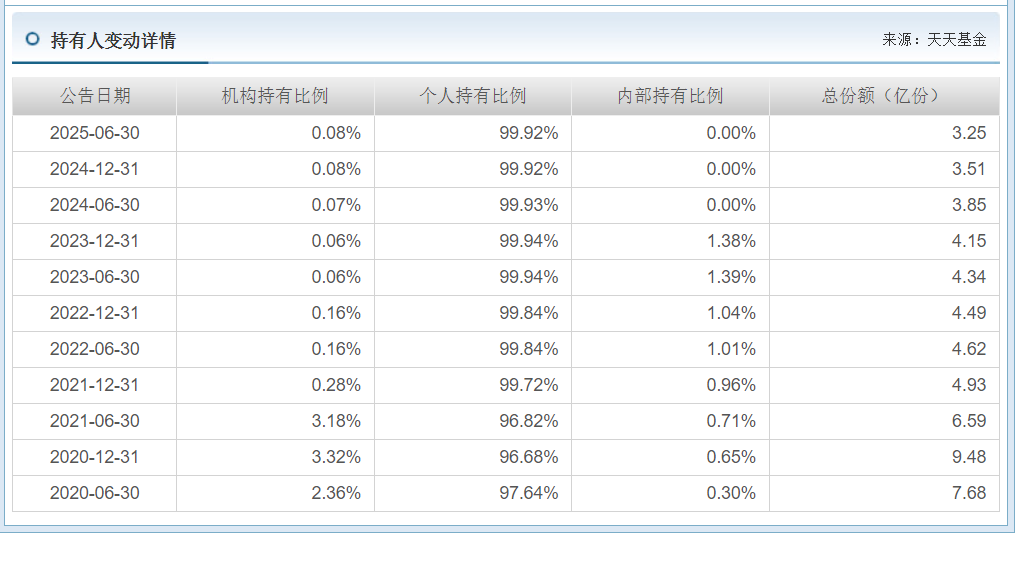Viewport: 1027px width, 573px height.
Task: Click the 内部持有比例 column header
Action: pos(670,96)
